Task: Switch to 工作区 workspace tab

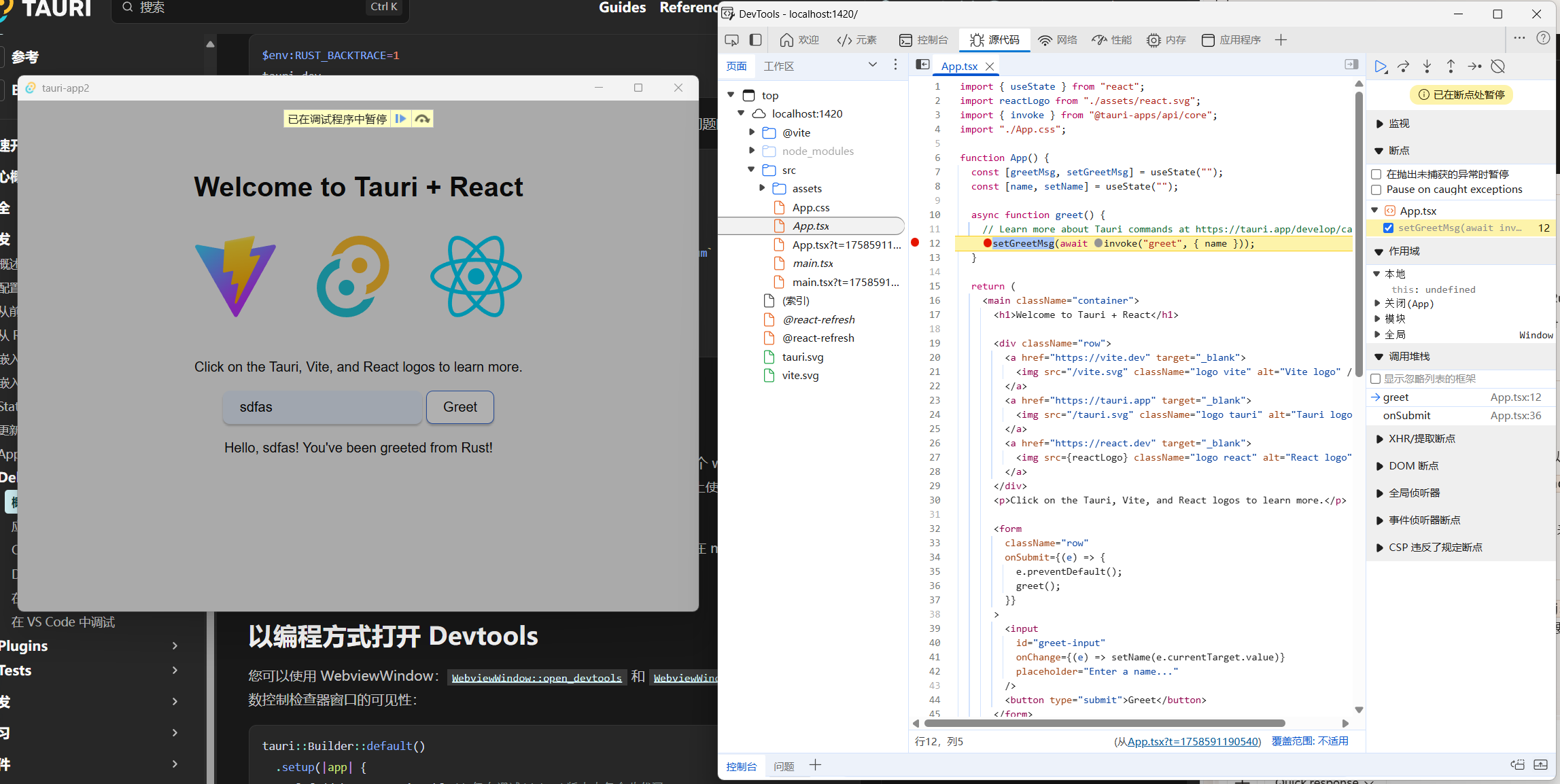Action: [779, 66]
